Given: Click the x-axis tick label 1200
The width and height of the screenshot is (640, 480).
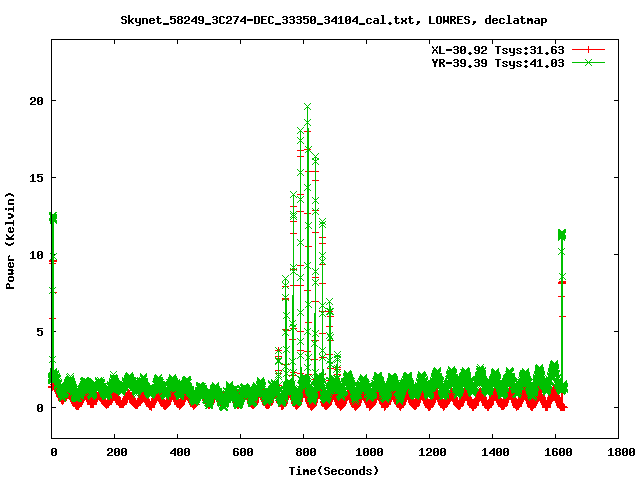Looking at the screenshot, I should pos(432,452).
